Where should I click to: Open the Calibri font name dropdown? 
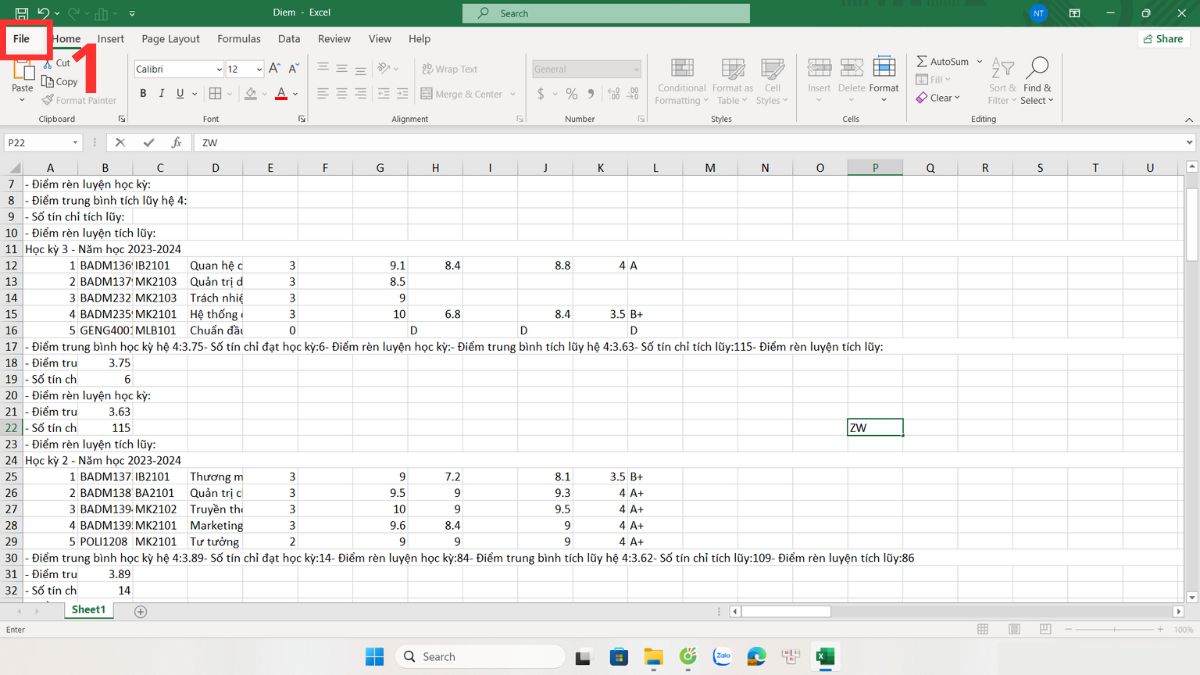tap(219, 69)
